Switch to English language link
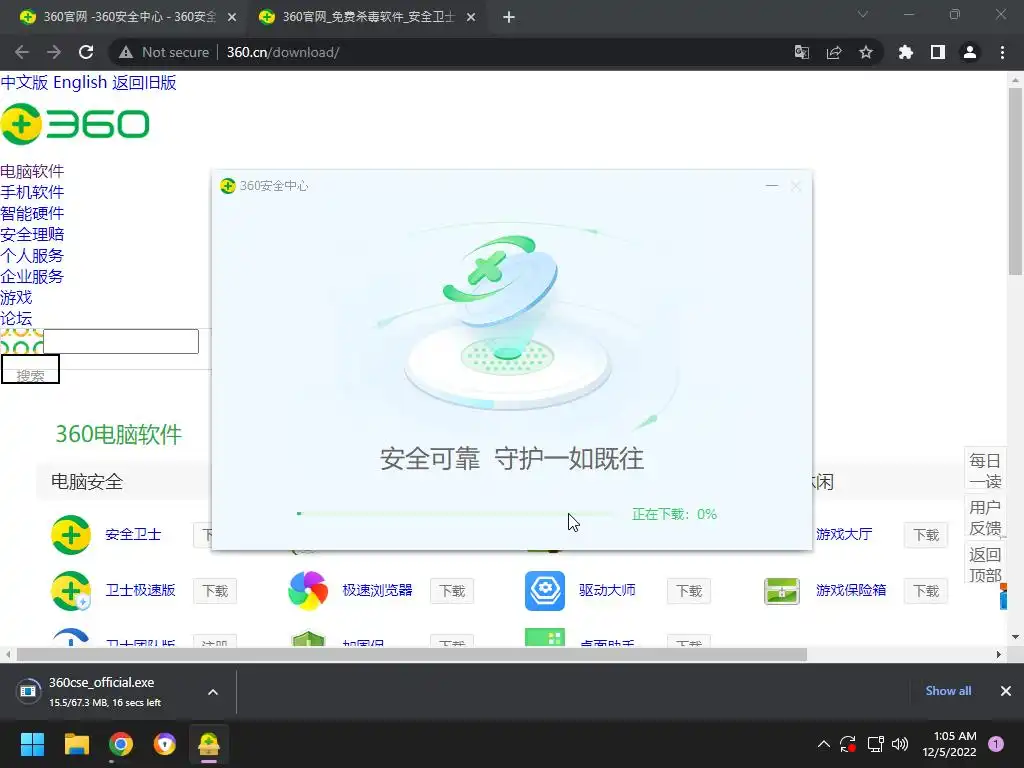 tap(80, 82)
